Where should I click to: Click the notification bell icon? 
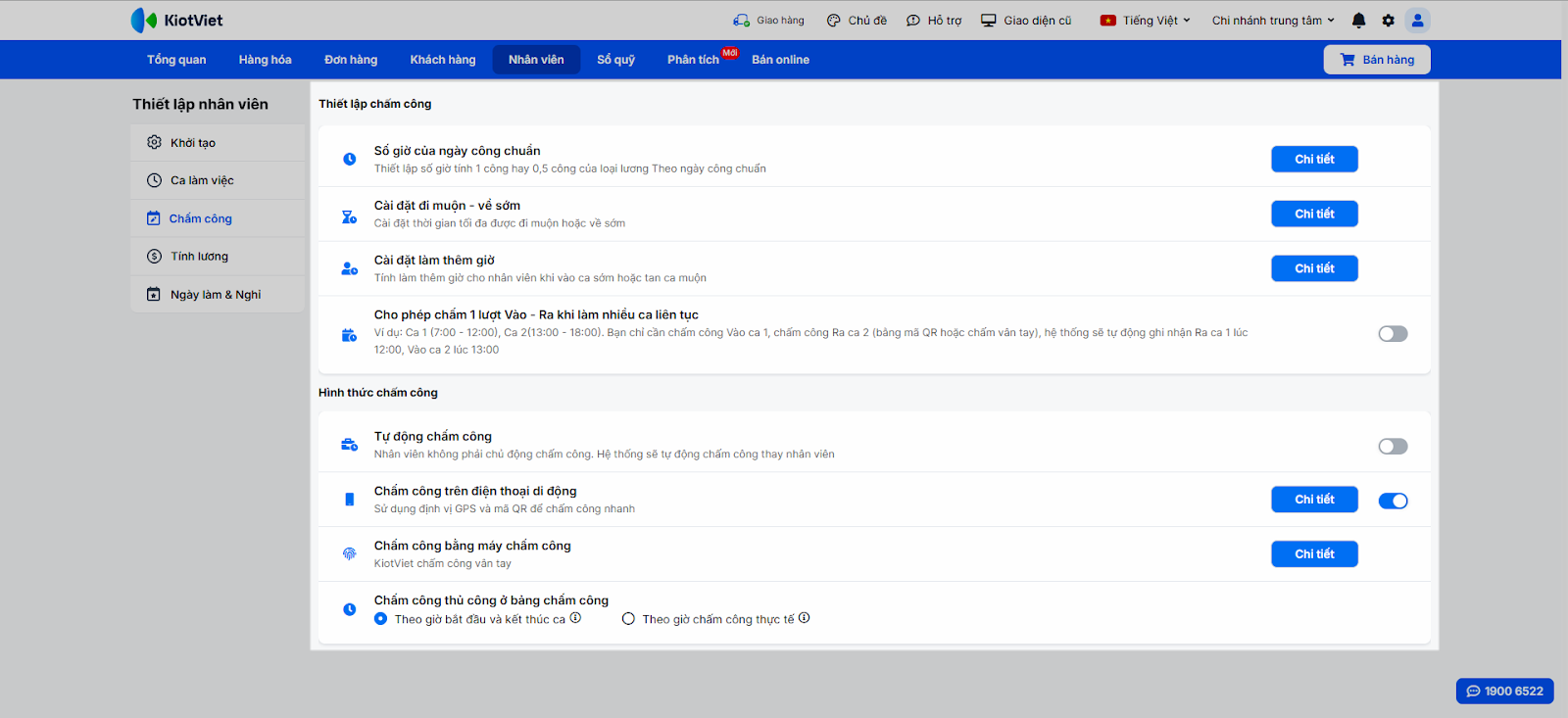(1358, 21)
